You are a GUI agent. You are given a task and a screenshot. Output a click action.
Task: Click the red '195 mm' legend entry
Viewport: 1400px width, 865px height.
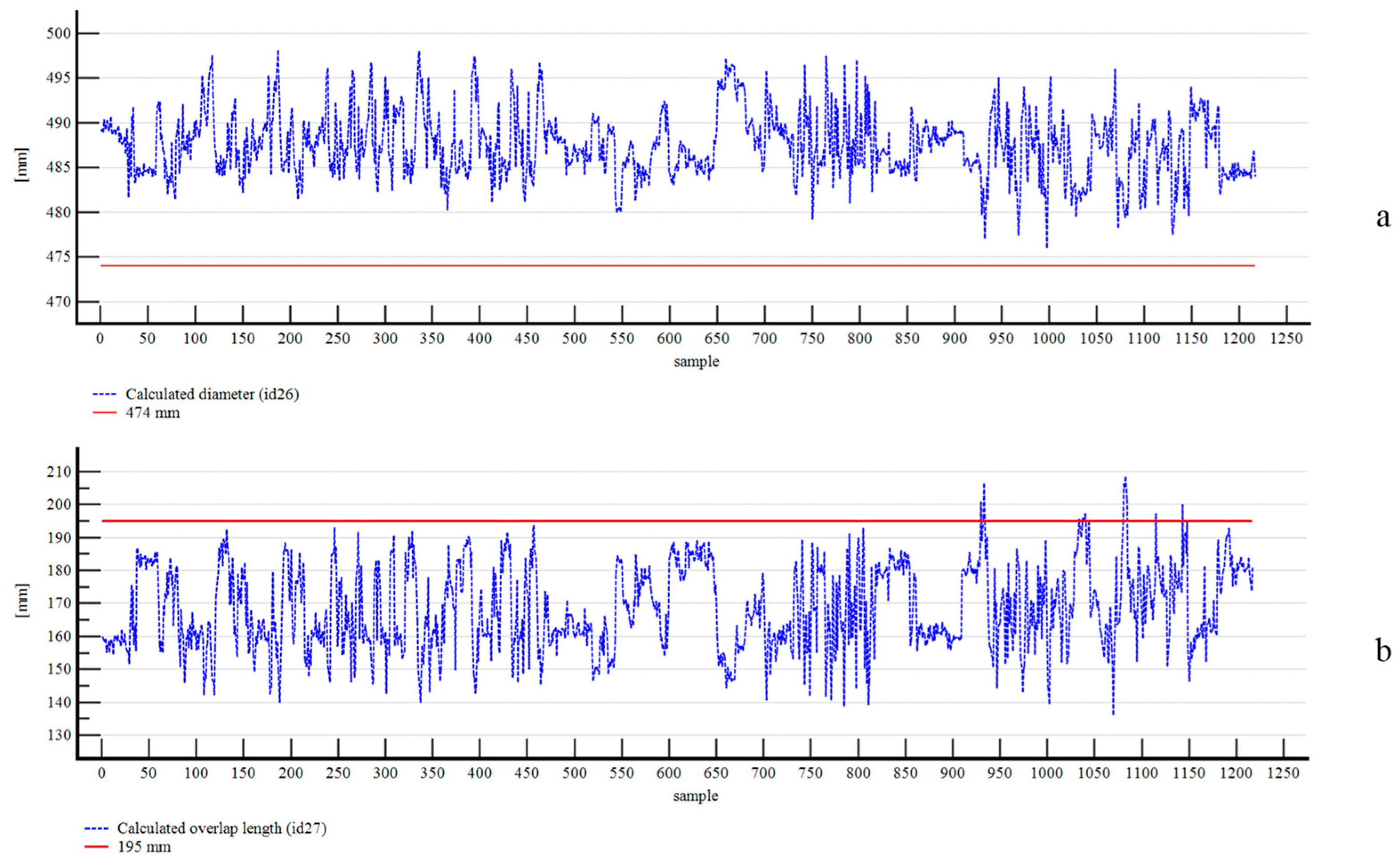tap(144, 847)
